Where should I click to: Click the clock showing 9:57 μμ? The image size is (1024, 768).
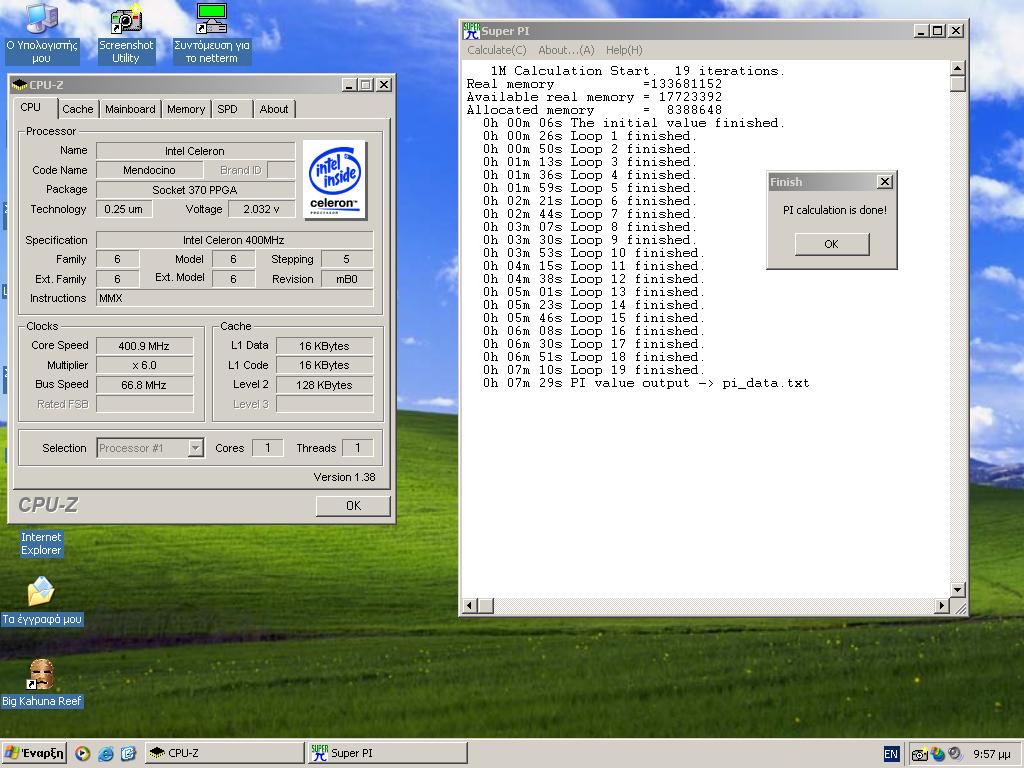(991, 754)
